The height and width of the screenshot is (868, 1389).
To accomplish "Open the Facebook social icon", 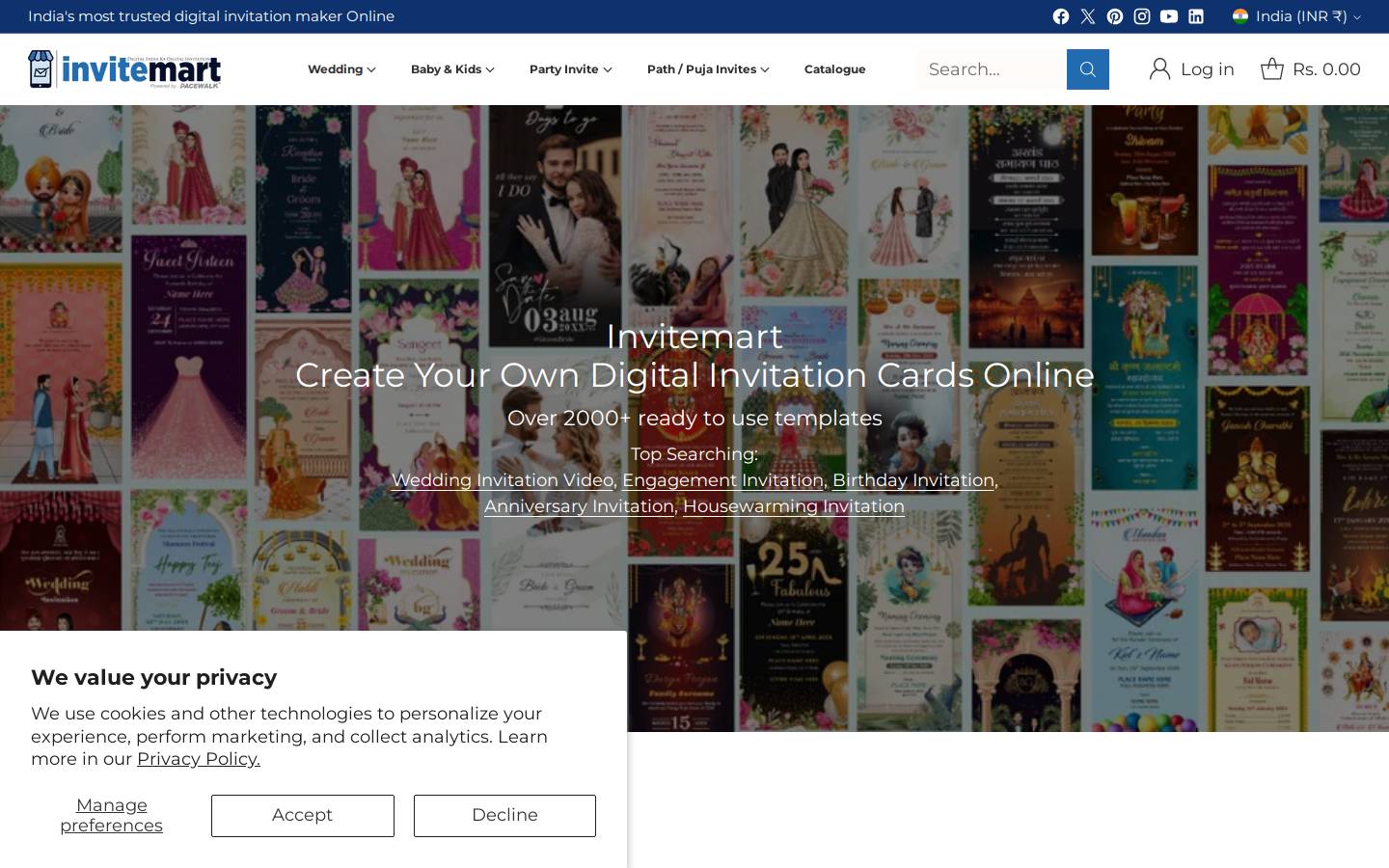I will (1061, 16).
